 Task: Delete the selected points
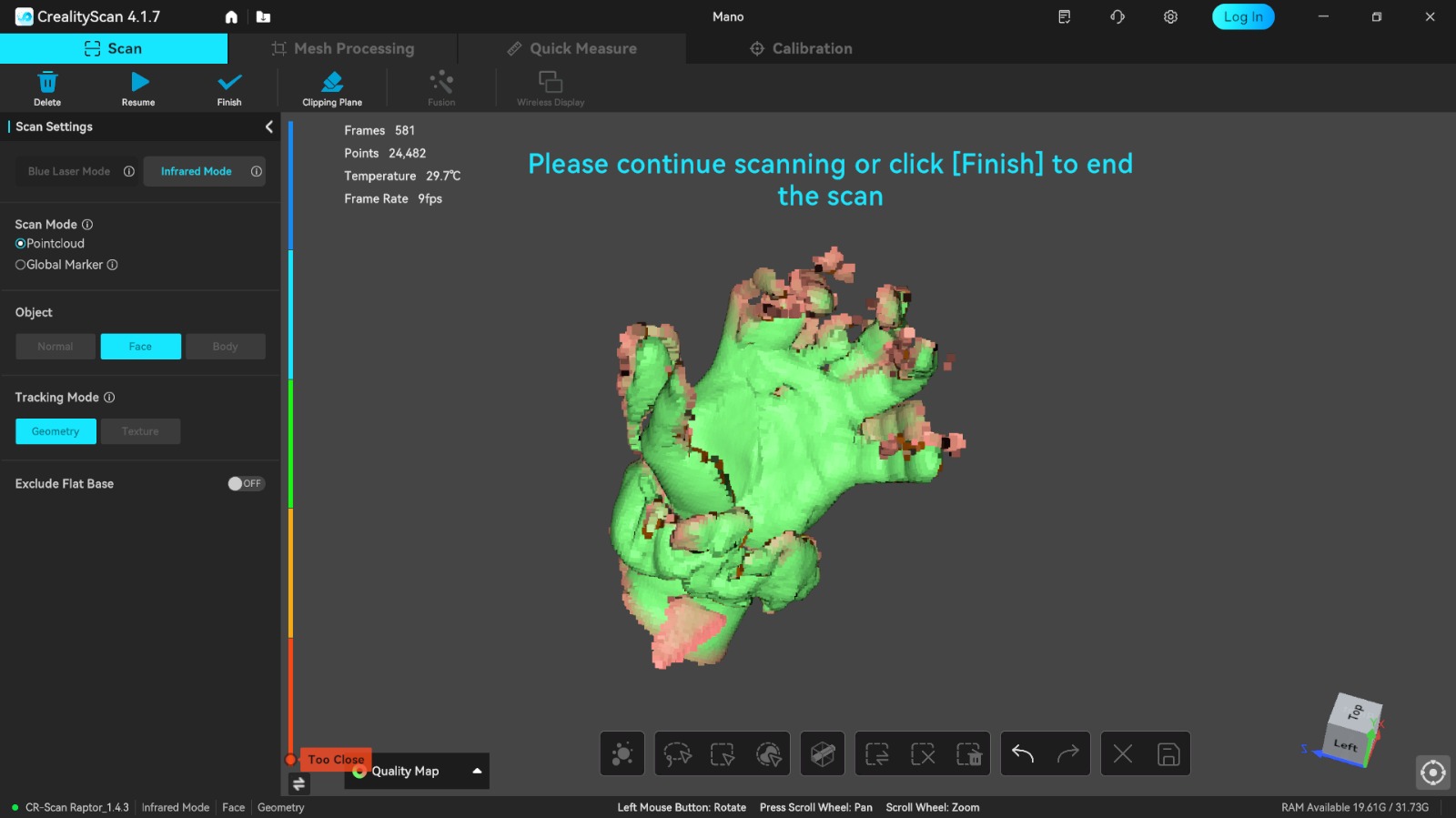(x=968, y=753)
